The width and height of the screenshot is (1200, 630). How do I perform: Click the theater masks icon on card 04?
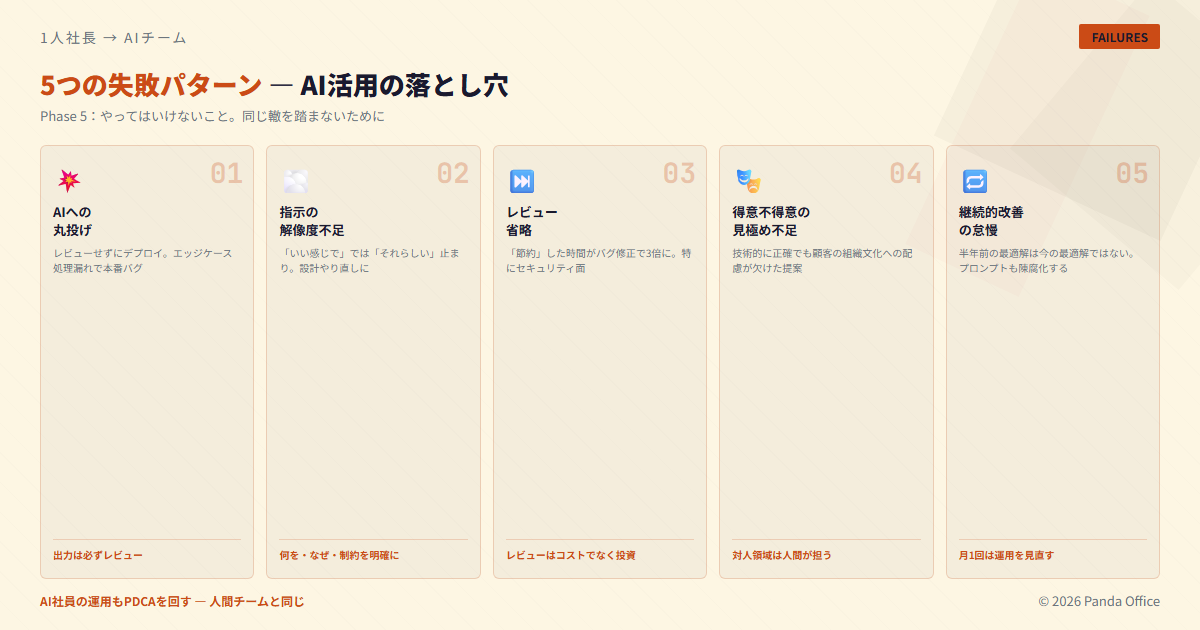coord(748,181)
